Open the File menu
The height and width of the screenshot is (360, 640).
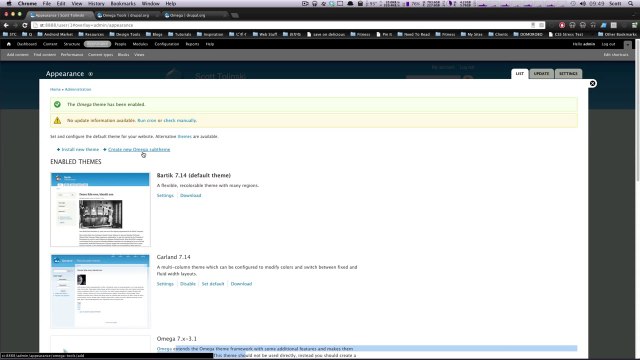47,3
